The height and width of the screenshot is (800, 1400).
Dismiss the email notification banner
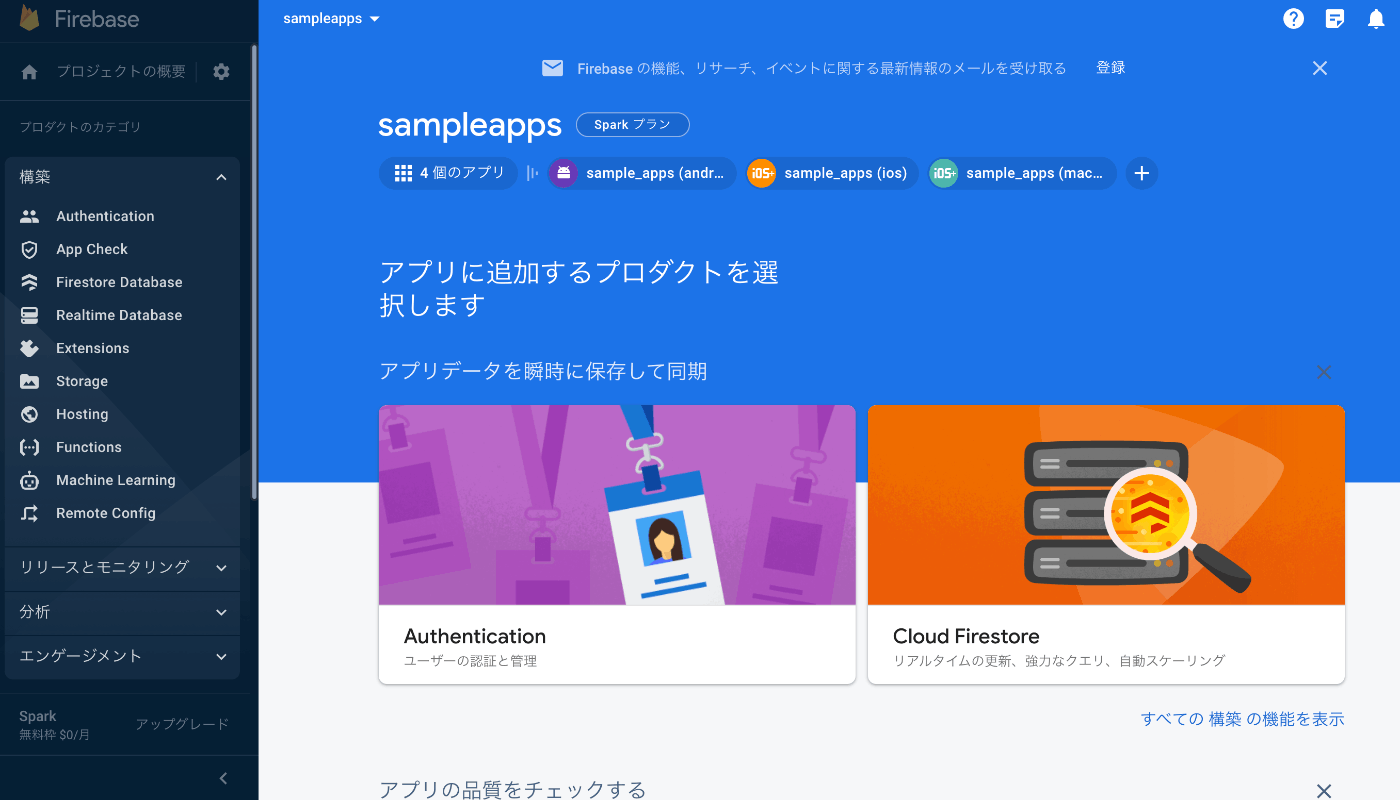1320,68
